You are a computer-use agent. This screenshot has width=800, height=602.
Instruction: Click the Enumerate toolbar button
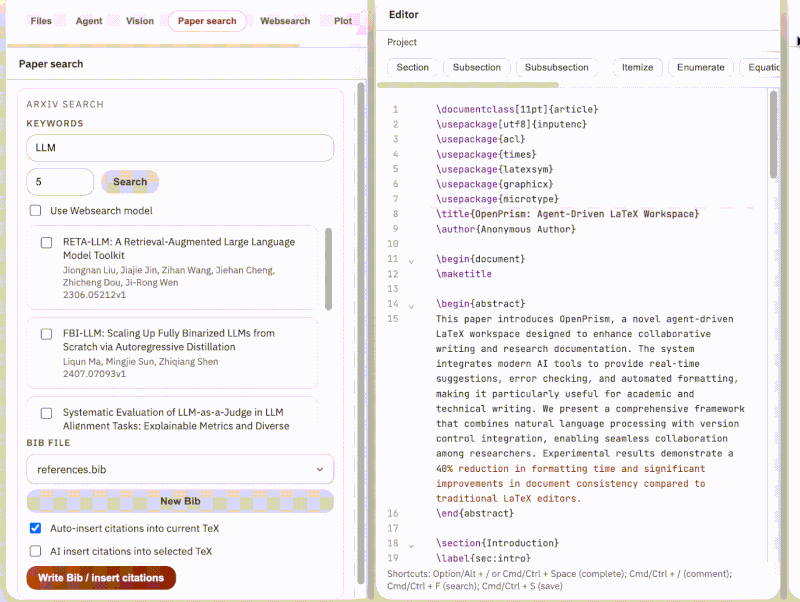coord(701,67)
